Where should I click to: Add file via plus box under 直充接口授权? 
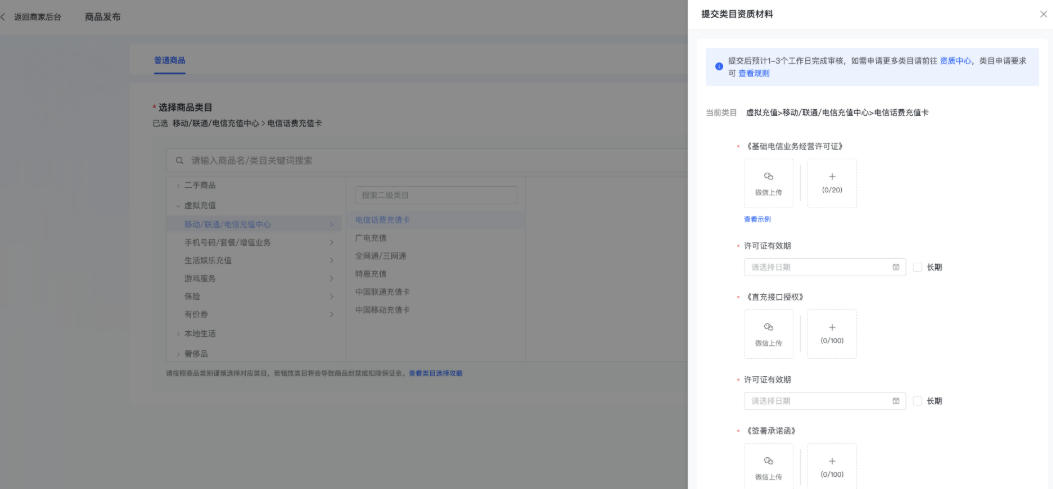pos(832,334)
